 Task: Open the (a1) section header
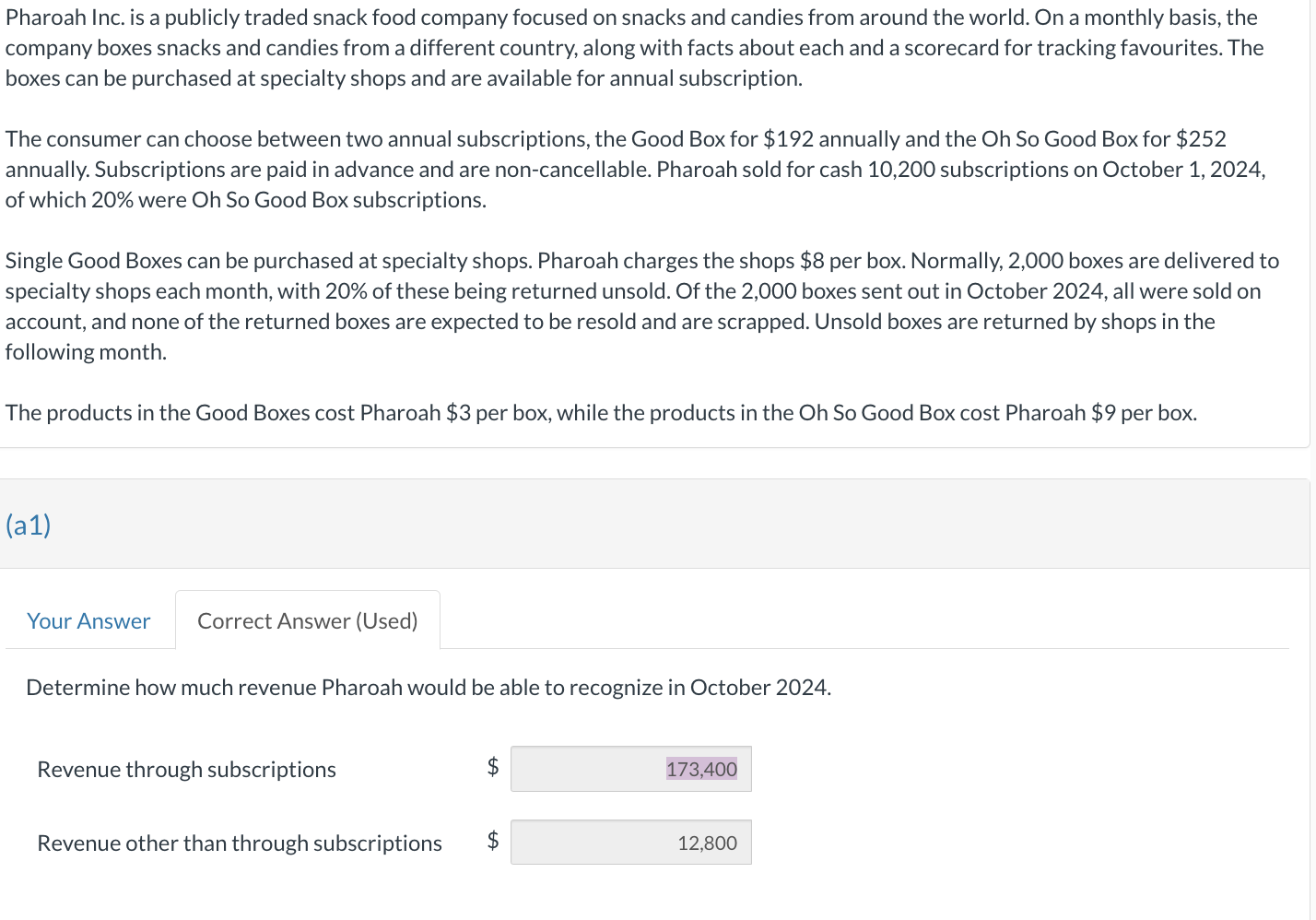click(x=28, y=525)
